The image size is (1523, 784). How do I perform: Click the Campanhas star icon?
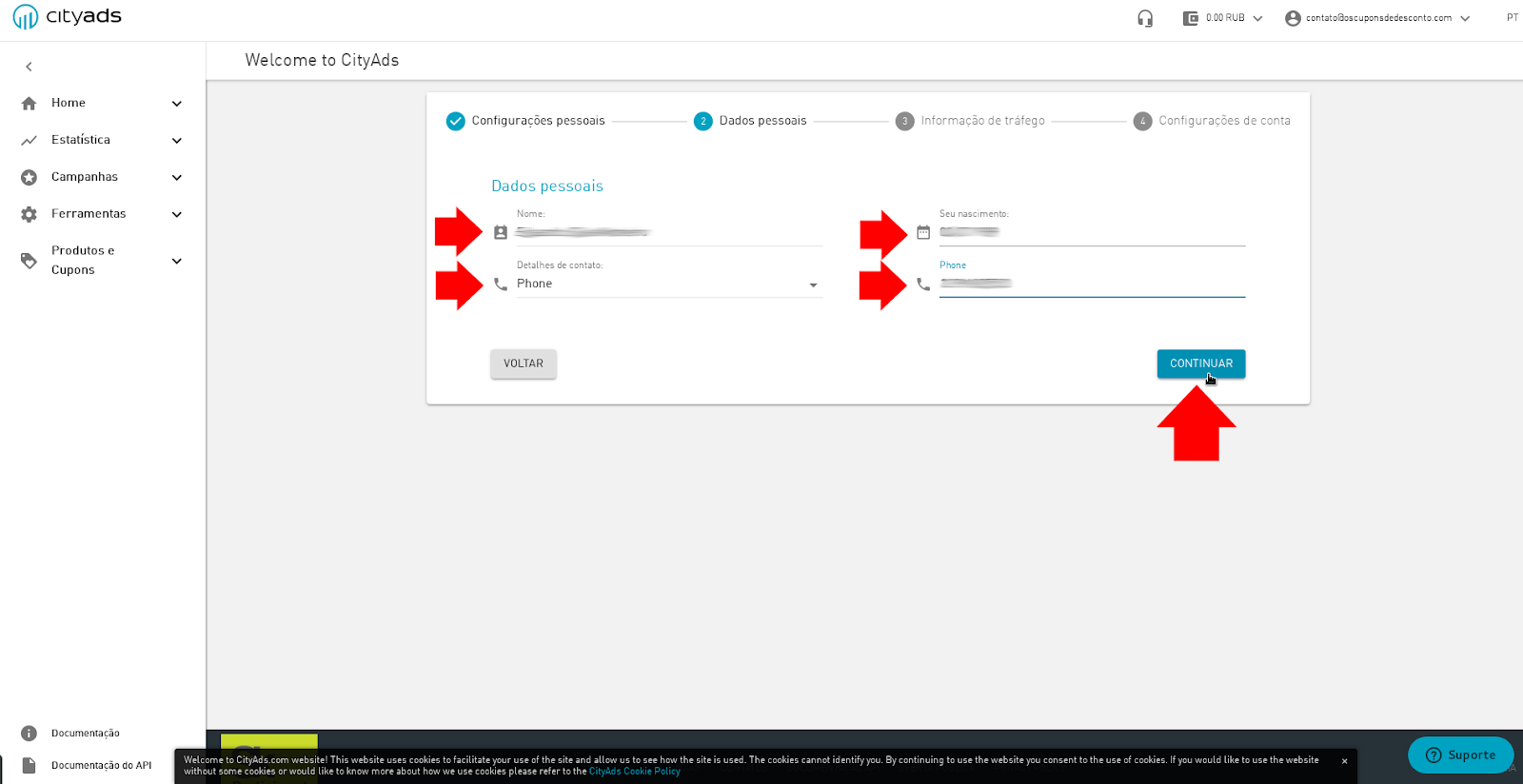29,177
